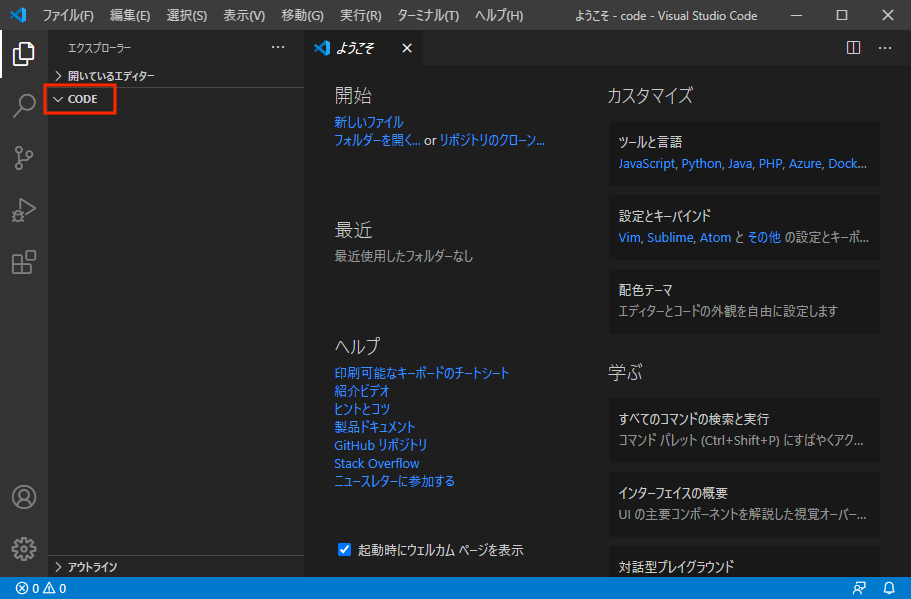Toggle 起動時にウェルカム ページを表示 checkbox
Viewport: 911px width, 599px height.
tap(345, 550)
